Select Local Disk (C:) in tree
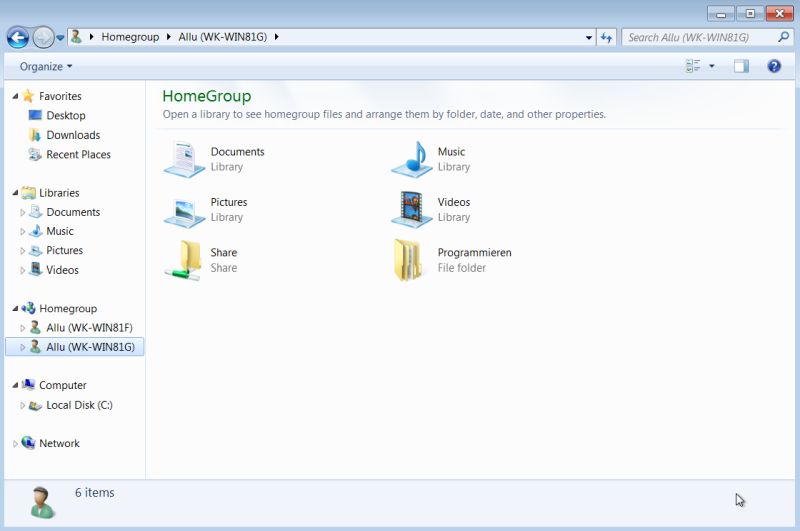 (x=79, y=406)
